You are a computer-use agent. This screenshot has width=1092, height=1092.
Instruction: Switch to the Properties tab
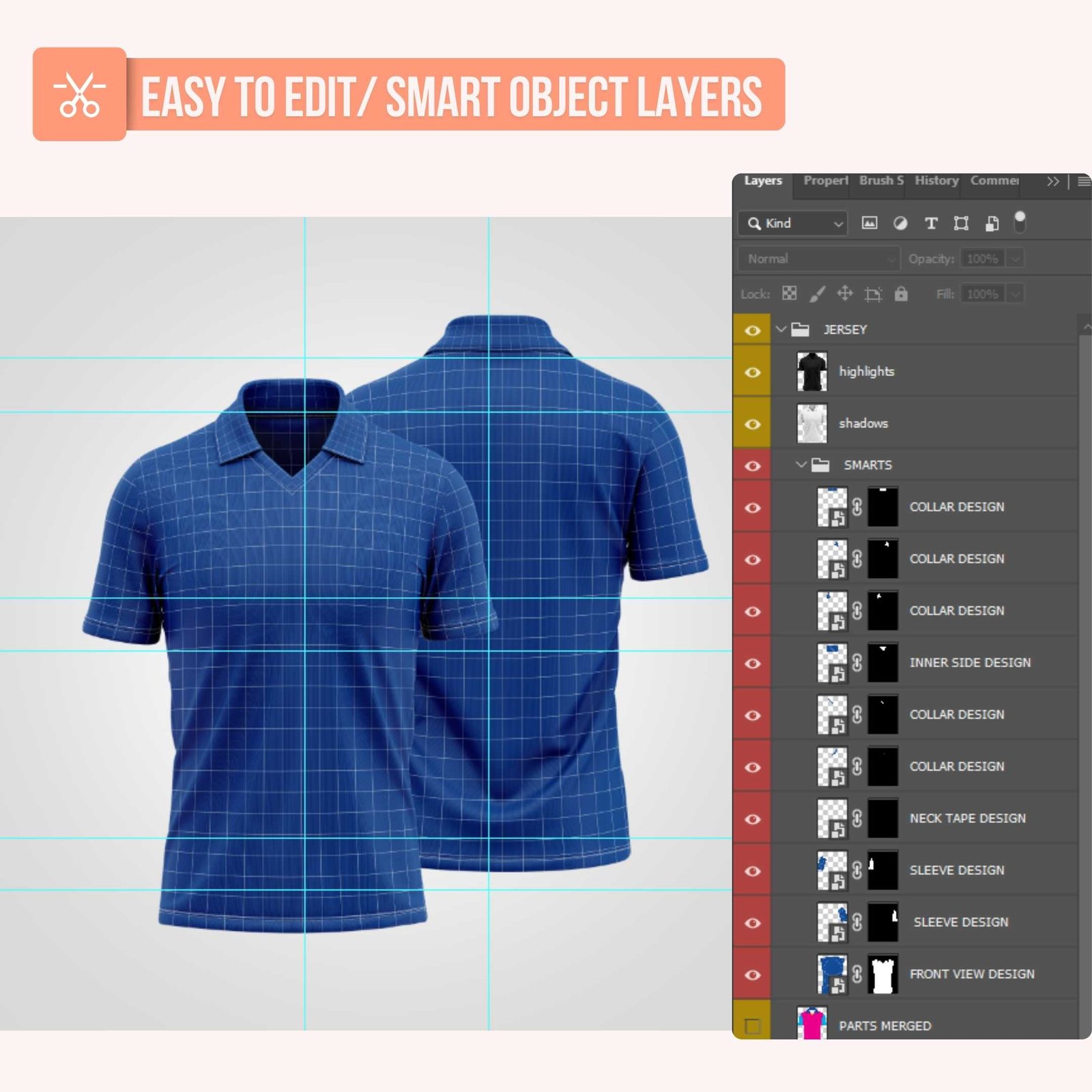825,181
